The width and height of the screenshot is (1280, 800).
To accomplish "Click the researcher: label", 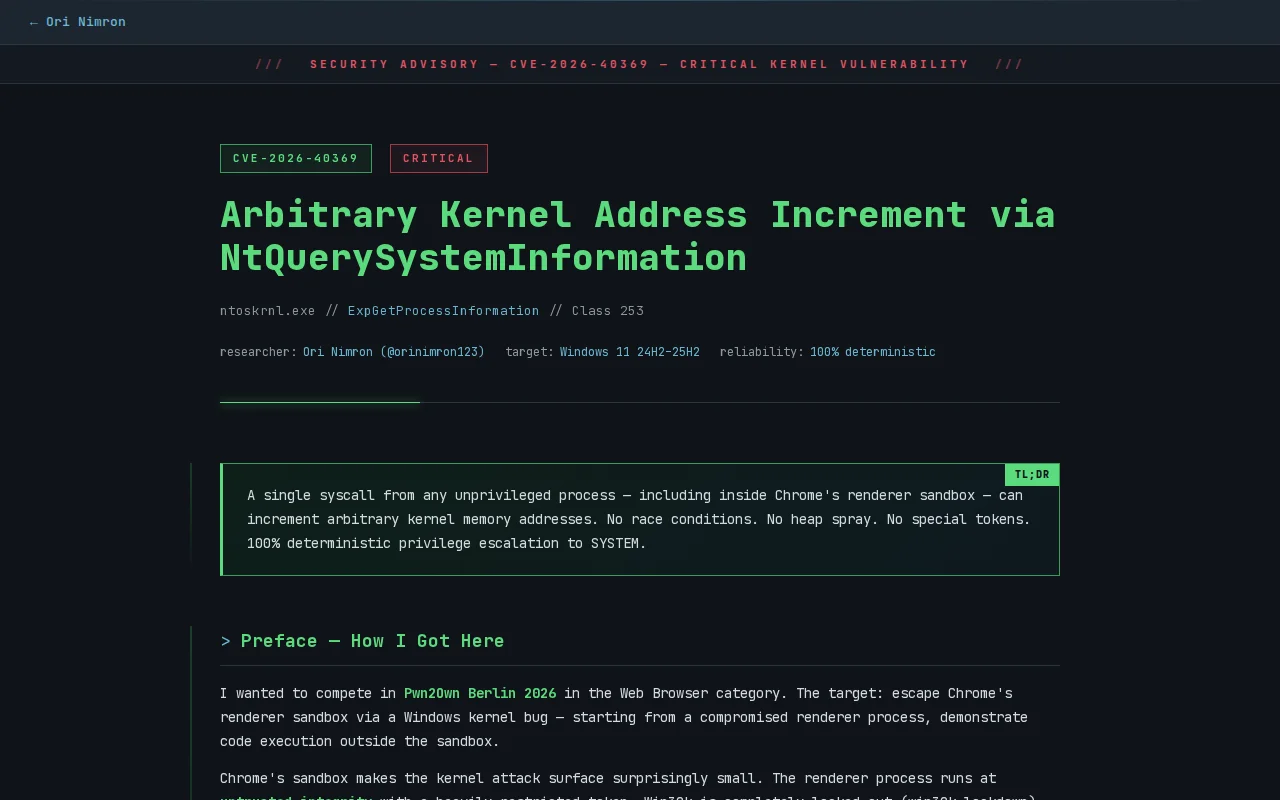I will pyautogui.click(x=258, y=352).
